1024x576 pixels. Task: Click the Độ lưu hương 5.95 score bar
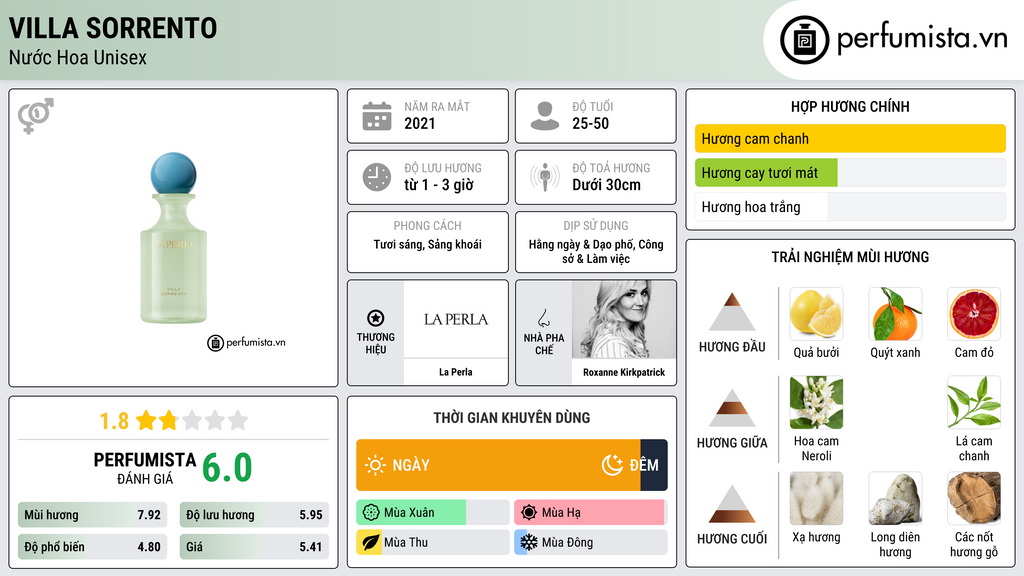click(x=254, y=515)
